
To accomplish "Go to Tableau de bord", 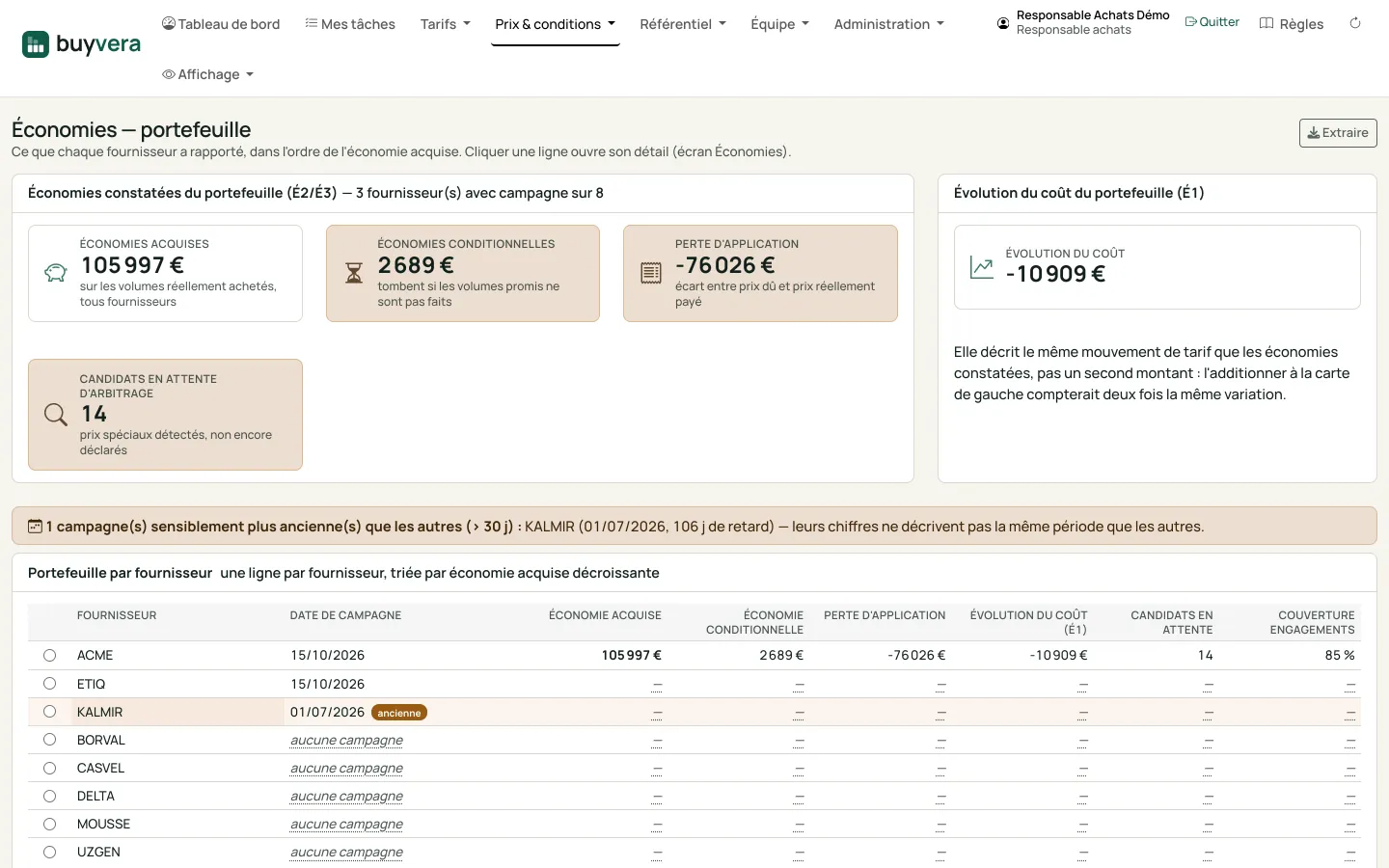I will click(221, 24).
